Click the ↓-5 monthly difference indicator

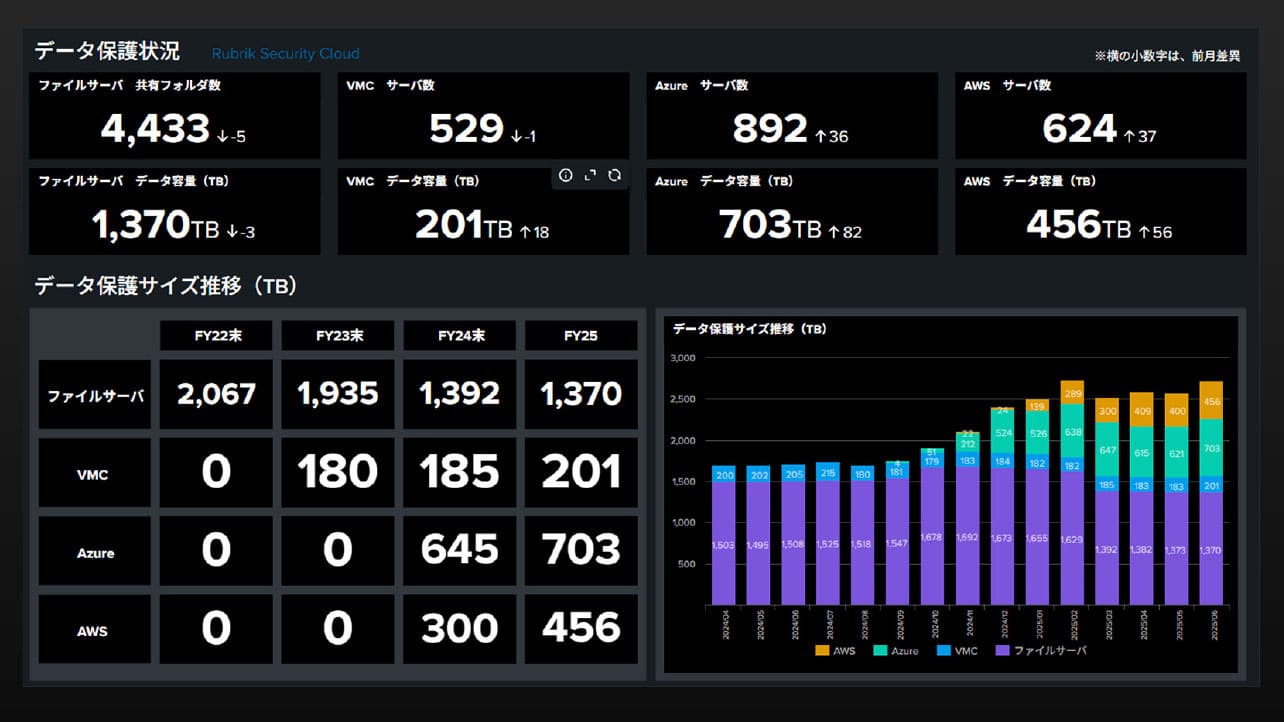click(231, 136)
